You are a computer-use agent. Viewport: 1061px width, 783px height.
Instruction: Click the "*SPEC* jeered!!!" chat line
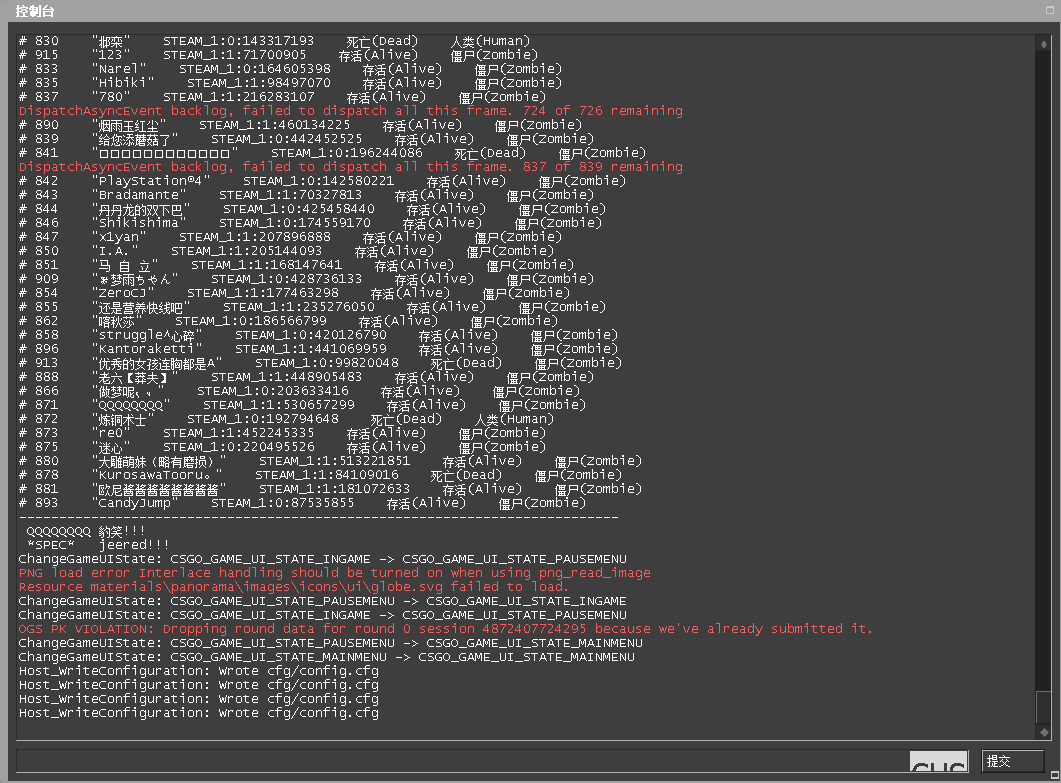click(x=98, y=545)
